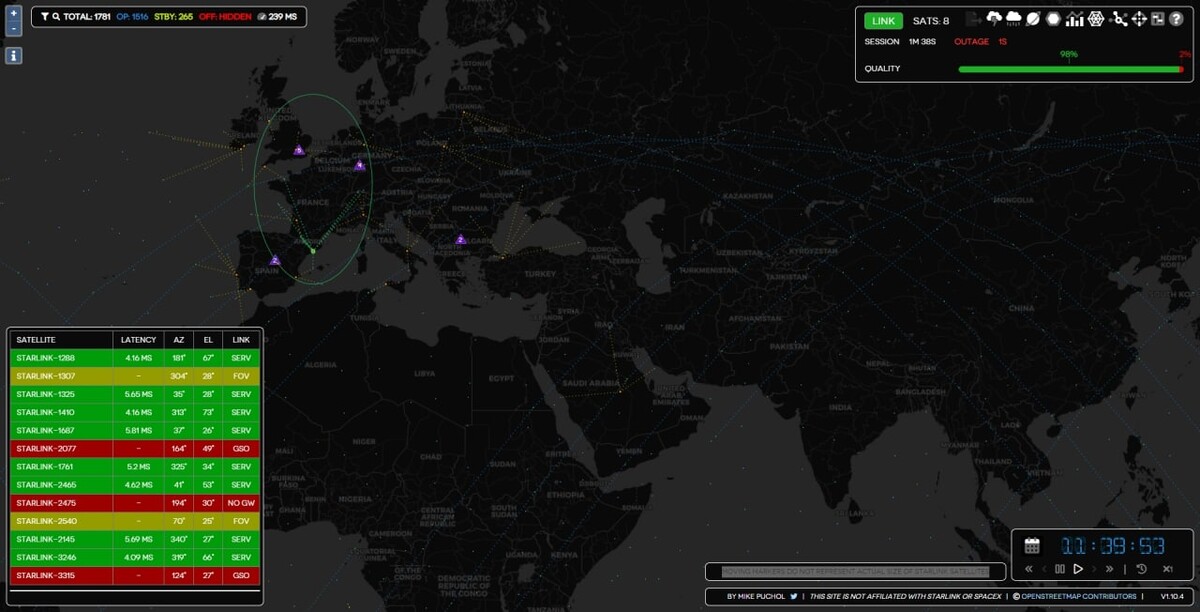Screen dimensions: 1200x612
Task: Open the settings sliders panel icon
Action: 1157,19
